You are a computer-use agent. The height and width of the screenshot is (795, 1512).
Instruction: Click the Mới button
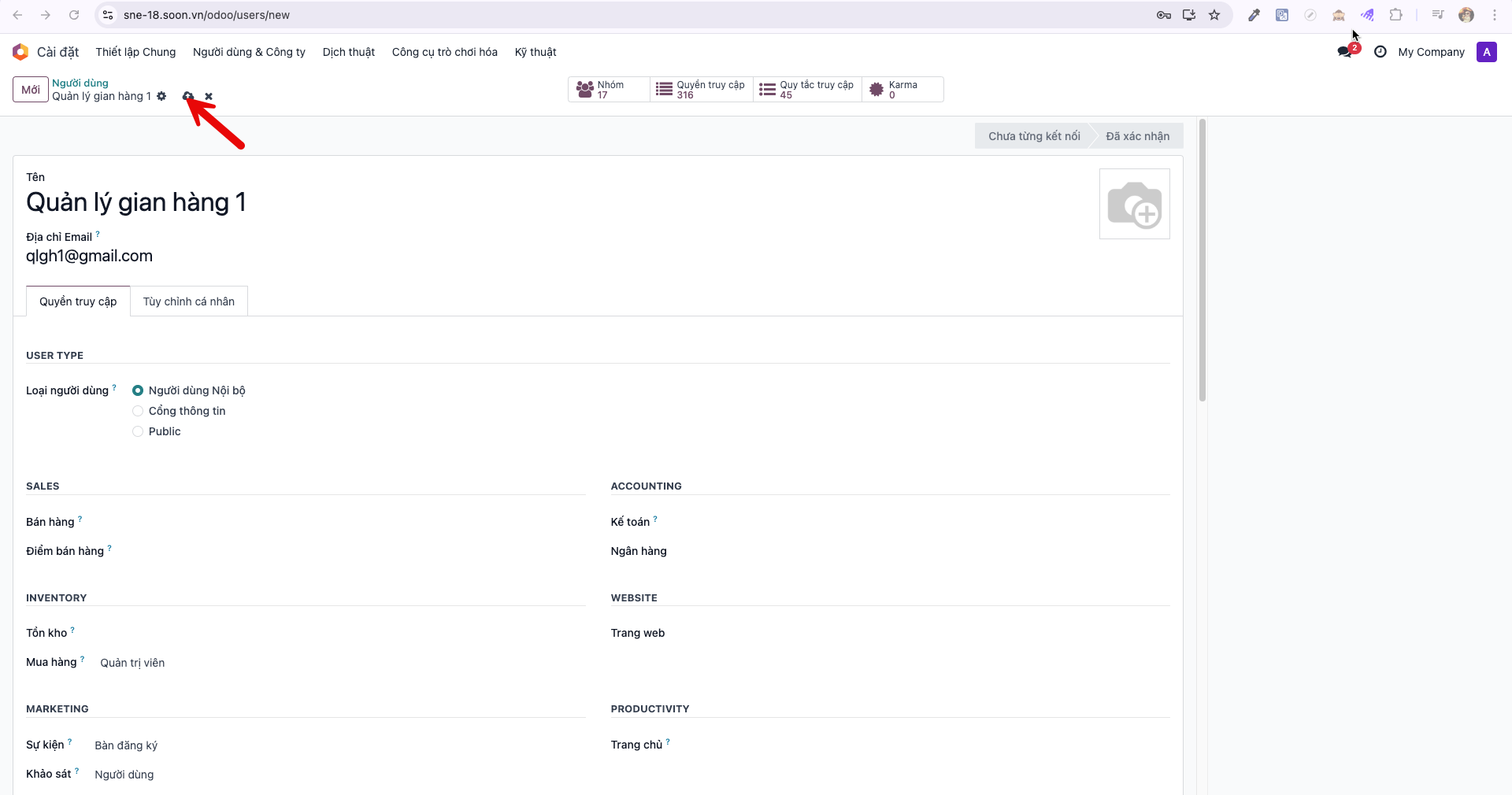(31, 90)
